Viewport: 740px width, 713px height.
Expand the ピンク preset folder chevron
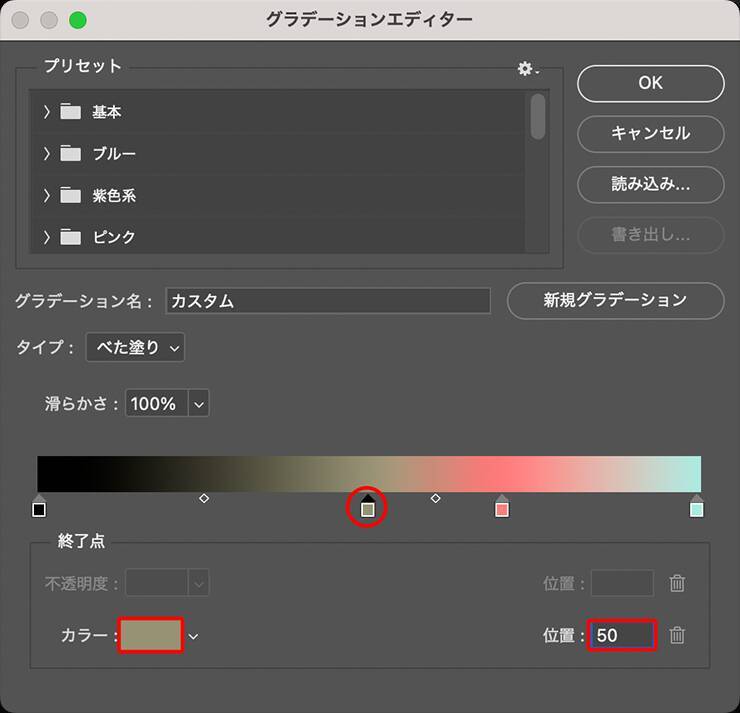tap(46, 236)
